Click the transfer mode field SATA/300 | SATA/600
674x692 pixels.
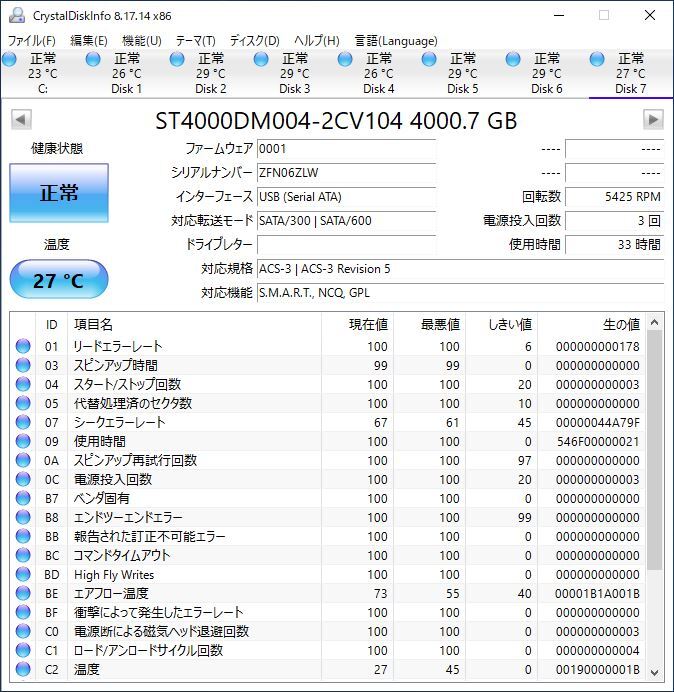click(346, 220)
